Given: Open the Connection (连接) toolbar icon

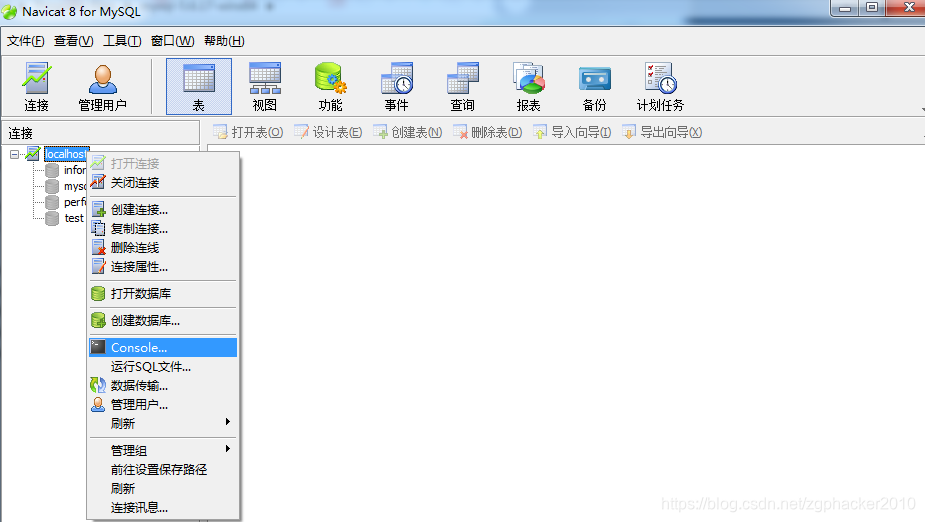Looking at the screenshot, I should pyautogui.click(x=37, y=87).
